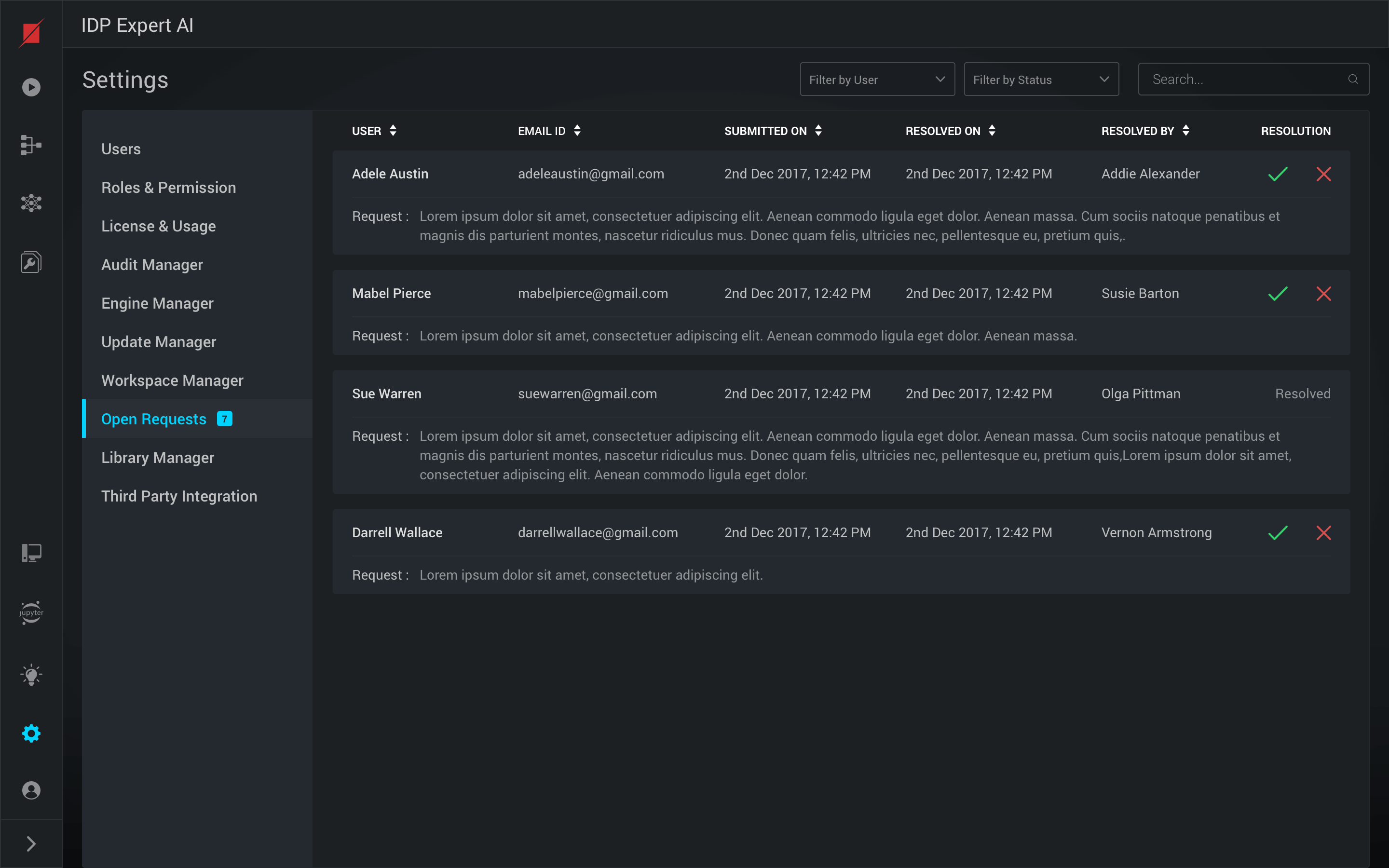This screenshot has width=1389, height=868.
Task: Open the Filter by User dropdown
Action: pos(877,79)
